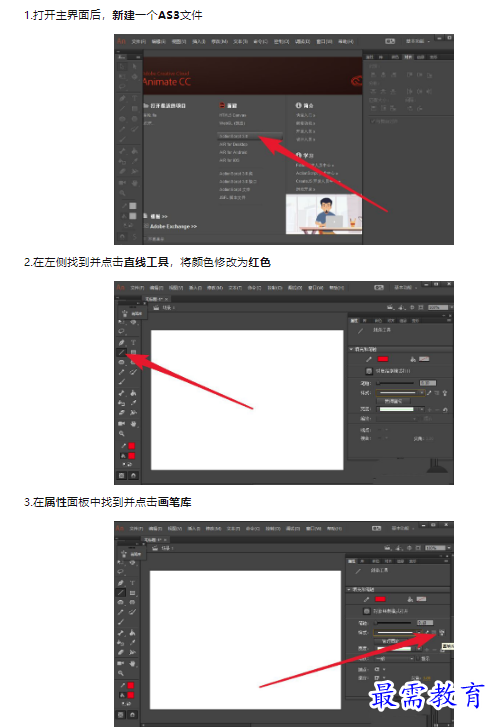
Task: Click center stage icon in step 3 edit bar
Action: [x=410, y=548]
